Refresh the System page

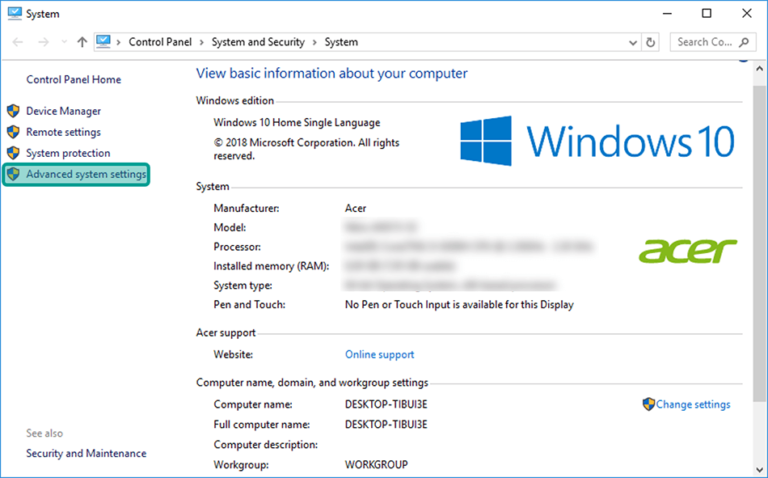click(x=650, y=42)
